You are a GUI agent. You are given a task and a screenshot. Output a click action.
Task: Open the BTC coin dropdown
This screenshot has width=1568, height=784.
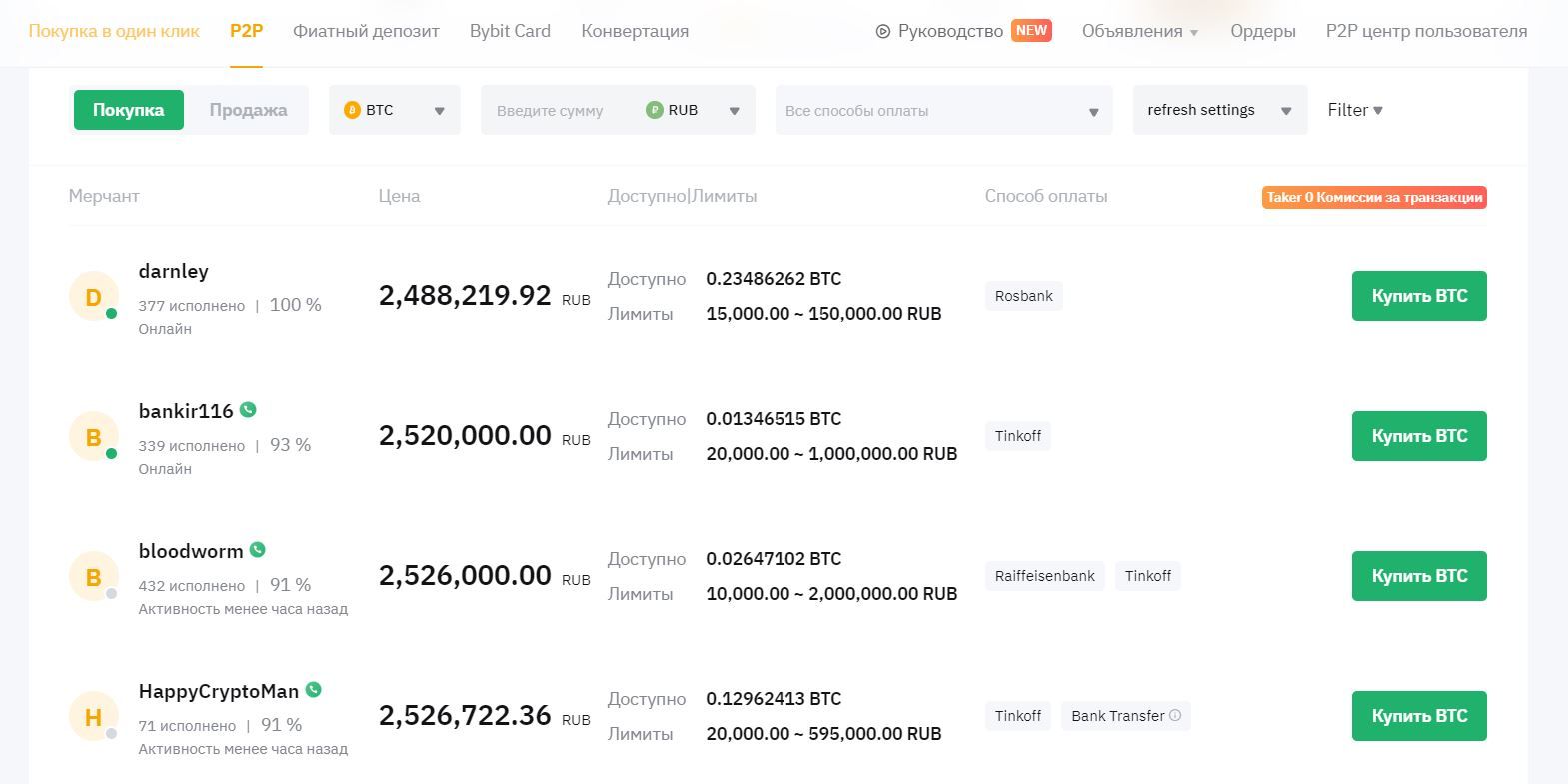pyautogui.click(x=394, y=110)
